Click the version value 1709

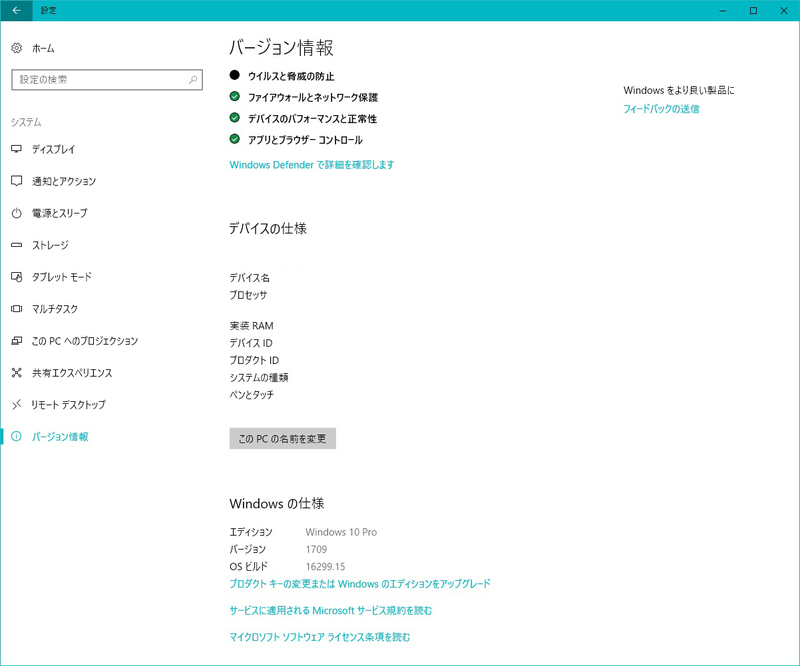point(316,549)
